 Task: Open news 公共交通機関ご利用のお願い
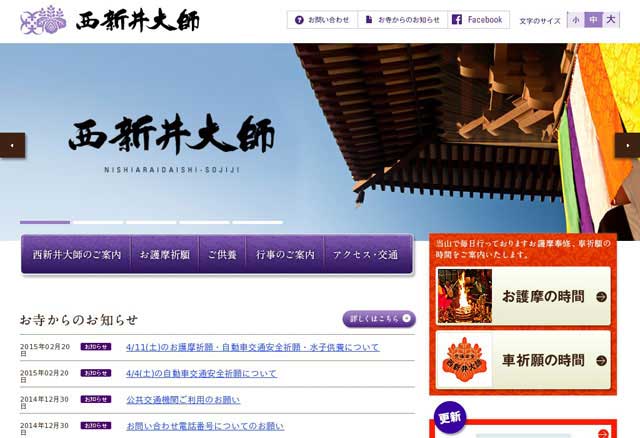click(183, 400)
